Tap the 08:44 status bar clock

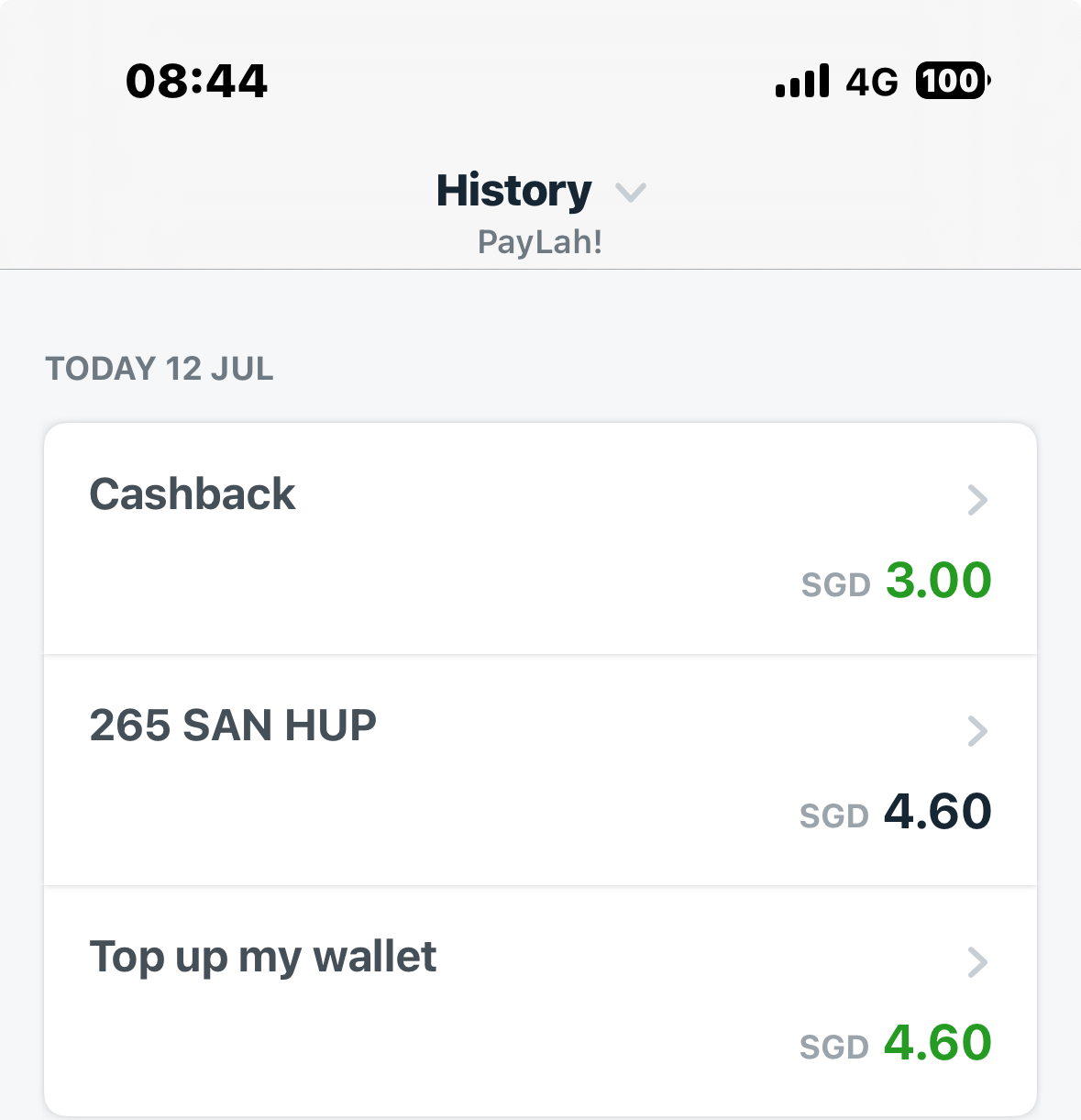(196, 82)
